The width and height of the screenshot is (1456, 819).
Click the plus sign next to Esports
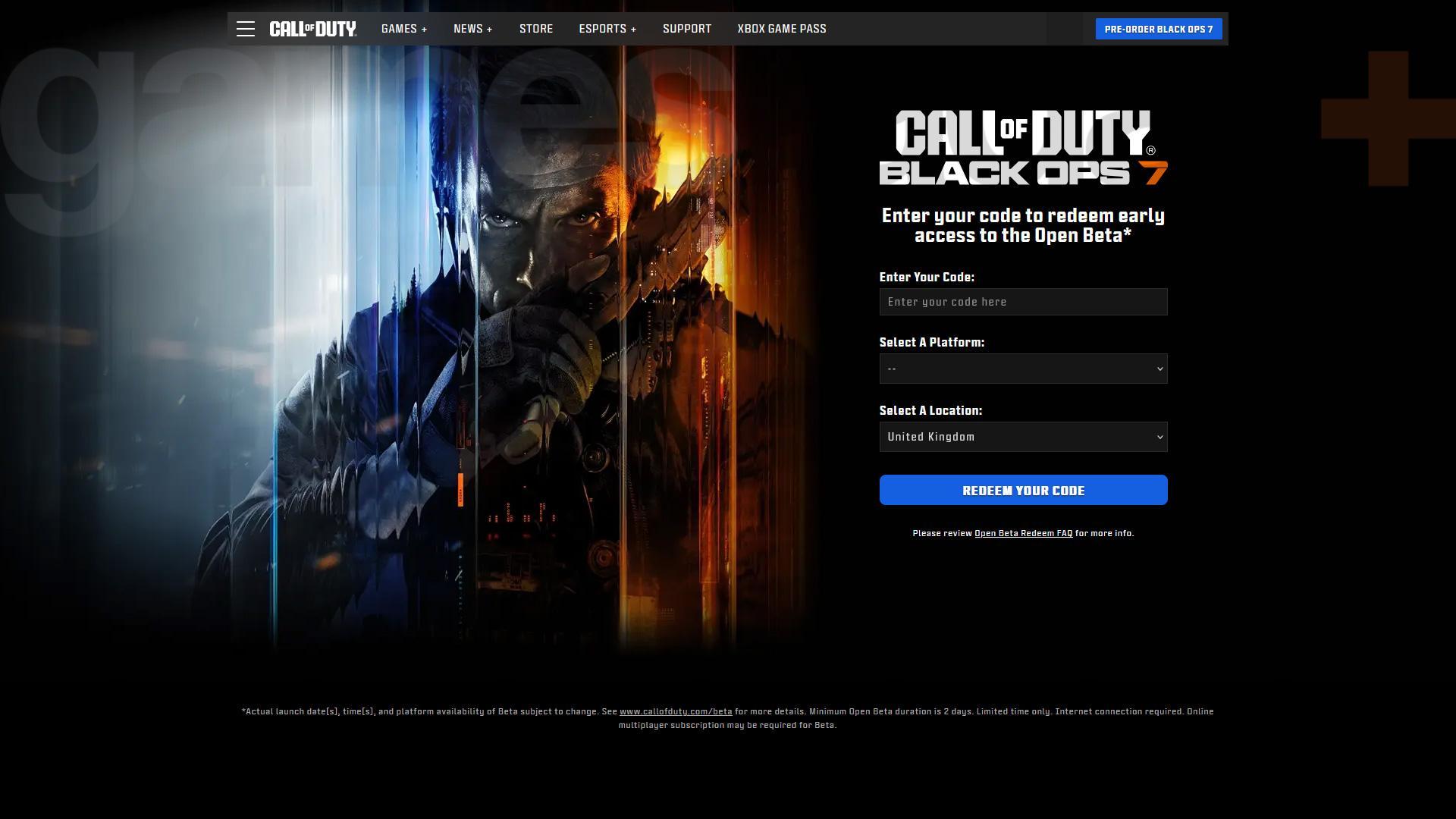[x=633, y=30]
